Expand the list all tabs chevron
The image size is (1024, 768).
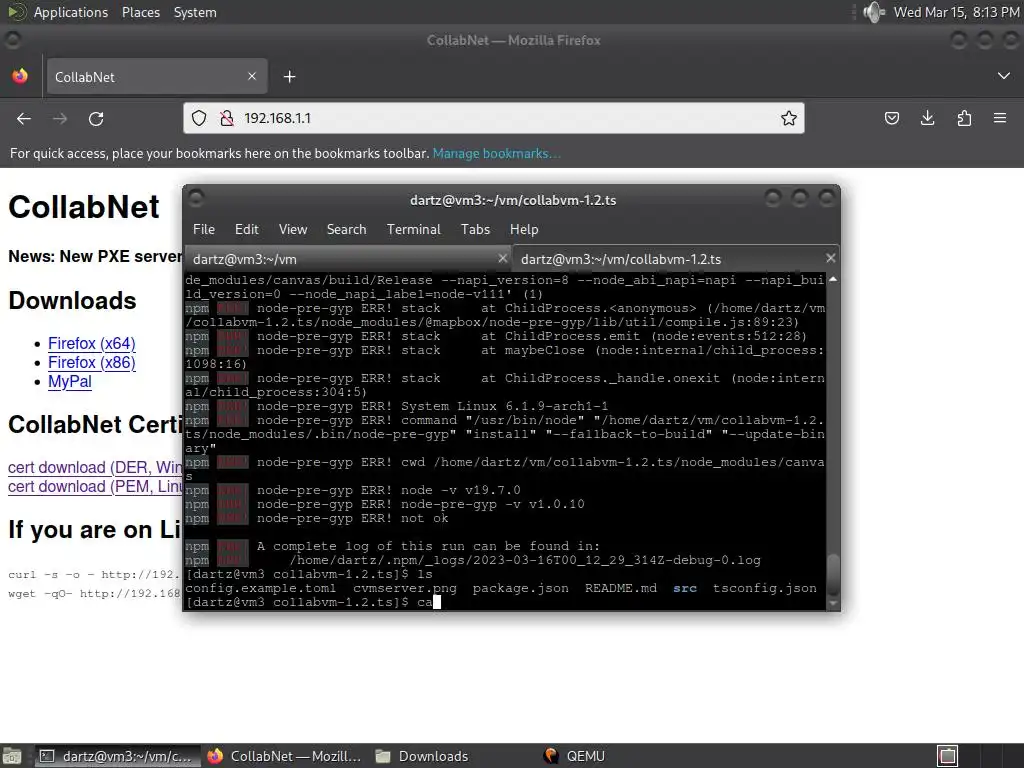[x=1004, y=76]
